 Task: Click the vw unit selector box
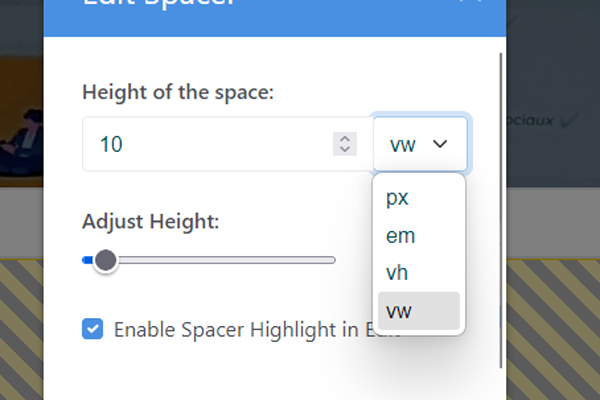(420, 144)
